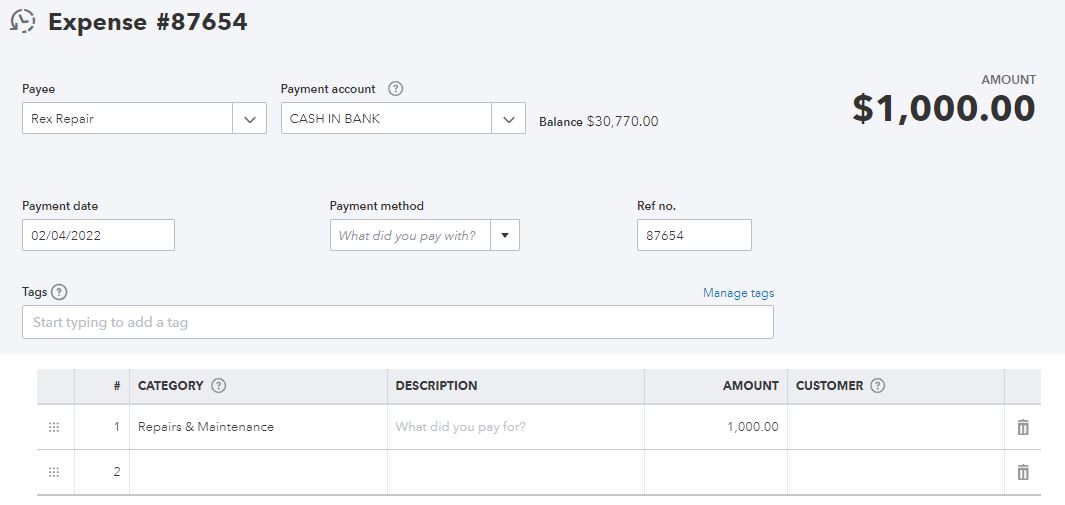Click Category column help icon
Image resolution: width=1065 pixels, height=505 pixels.
(219, 386)
